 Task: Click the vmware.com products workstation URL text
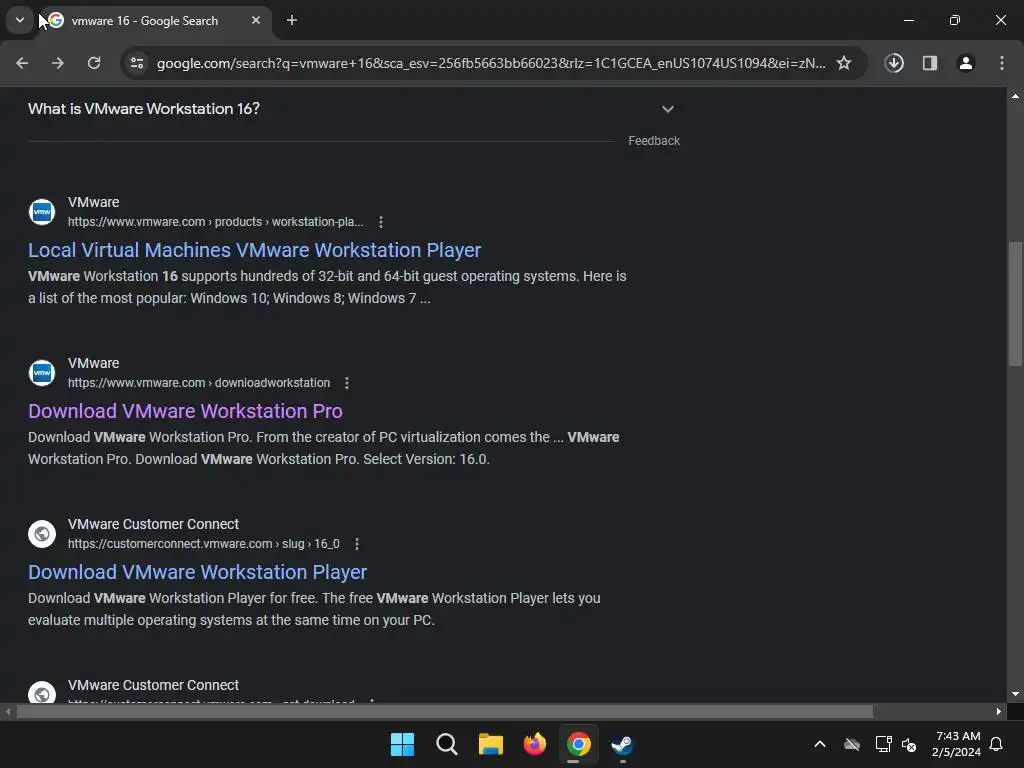point(216,222)
